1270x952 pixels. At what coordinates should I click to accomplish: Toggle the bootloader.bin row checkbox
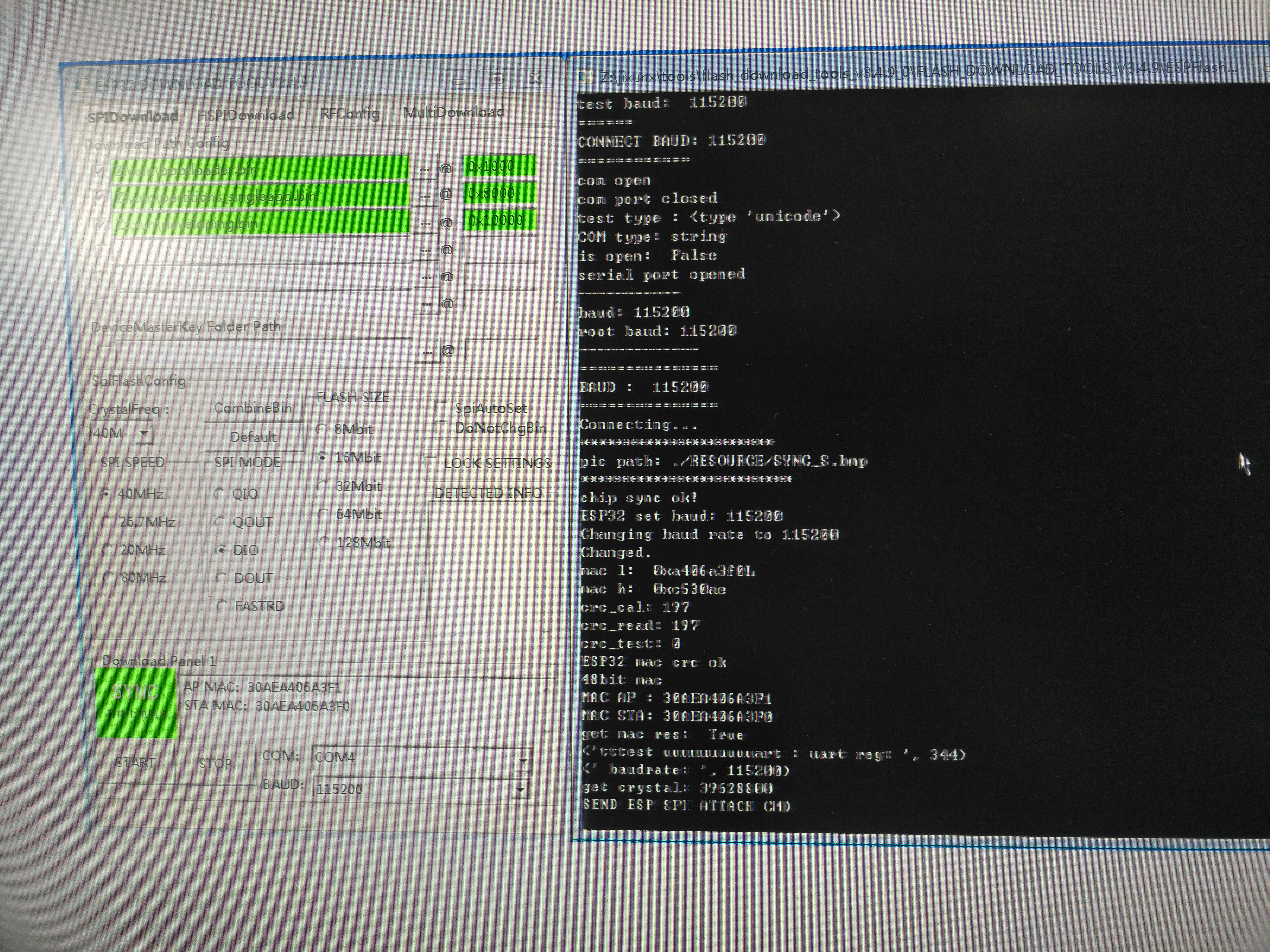click(x=98, y=171)
